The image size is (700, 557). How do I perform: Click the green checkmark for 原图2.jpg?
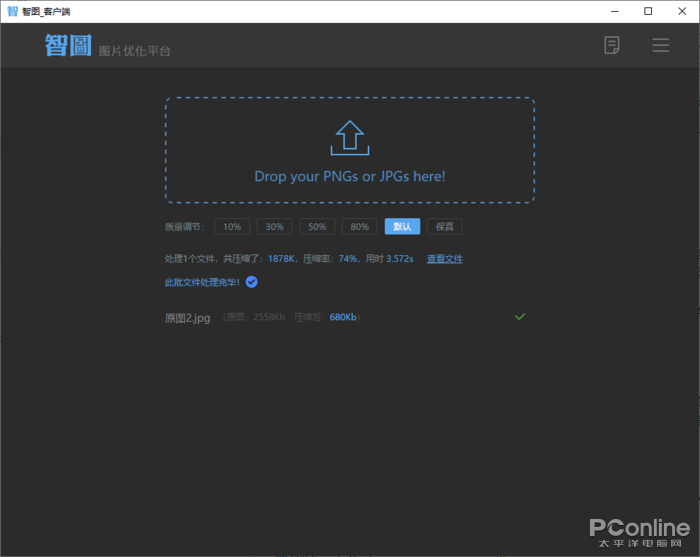520,317
